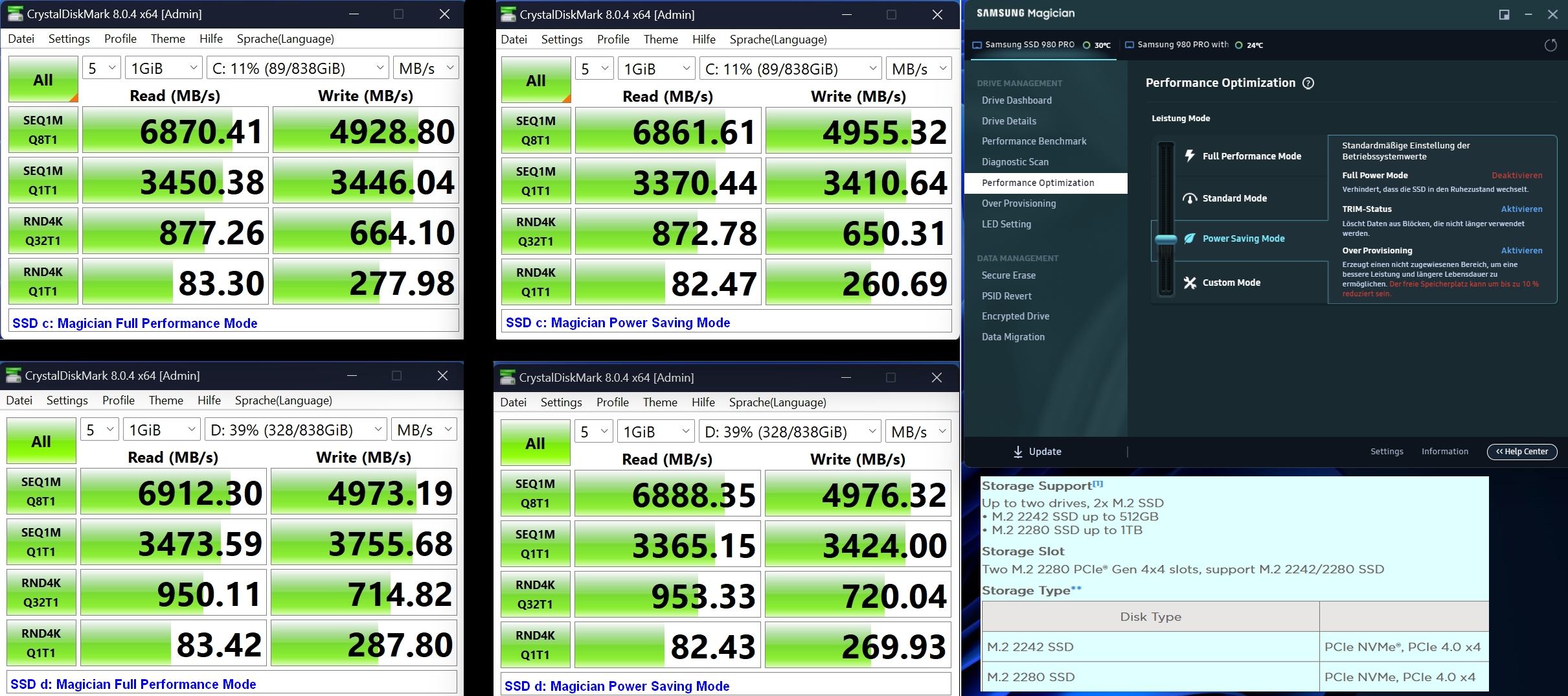This screenshot has width=1568, height=696.
Task: Click comment field 'SSD d: Magician Power Saving Mode'
Action: click(x=726, y=686)
